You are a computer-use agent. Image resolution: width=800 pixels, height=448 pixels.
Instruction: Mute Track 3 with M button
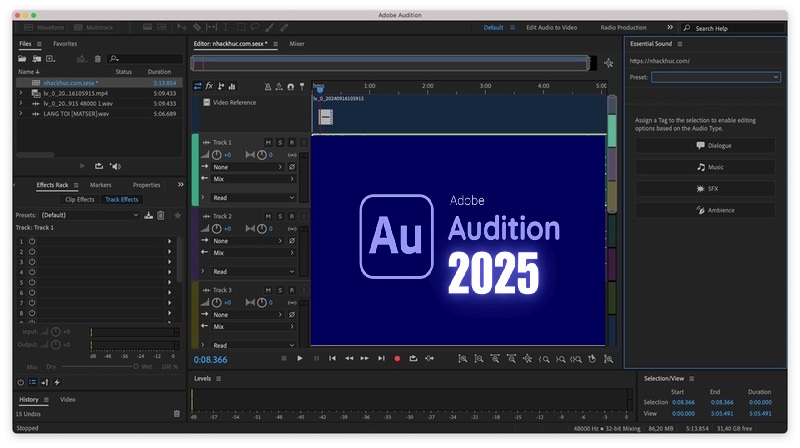point(268,290)
